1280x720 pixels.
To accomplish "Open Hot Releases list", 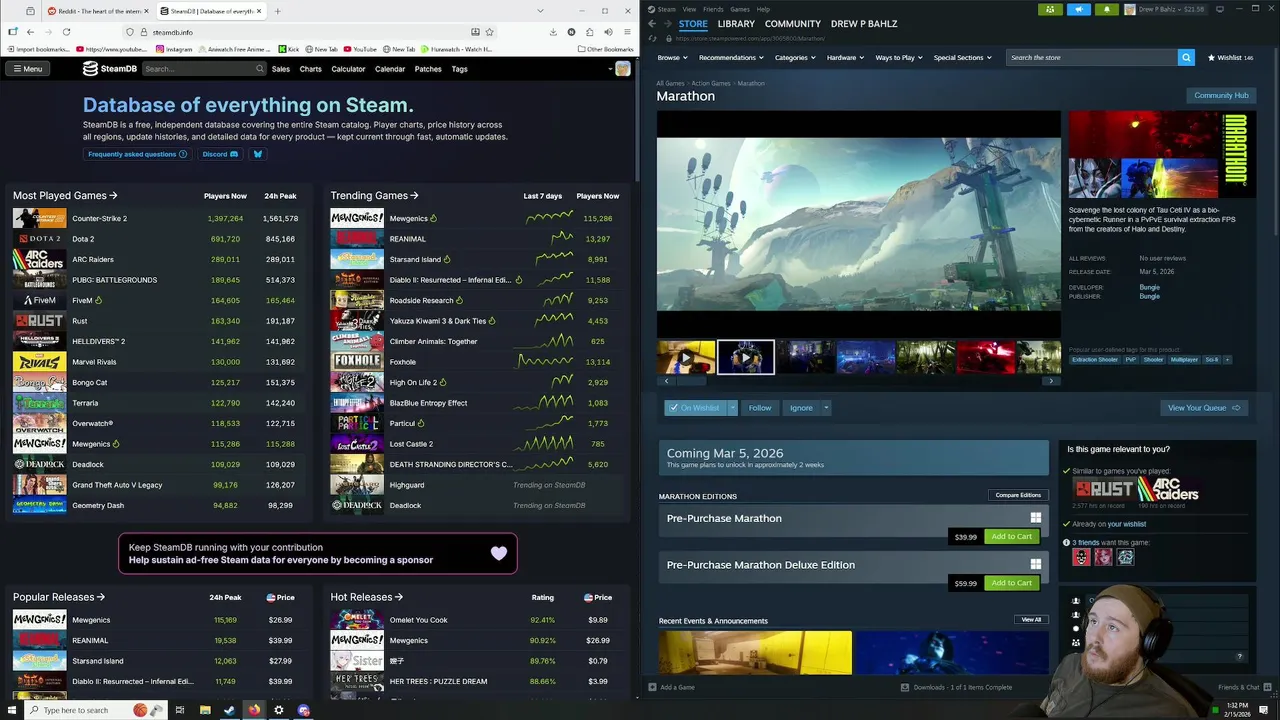I will [x=367, y=597].
